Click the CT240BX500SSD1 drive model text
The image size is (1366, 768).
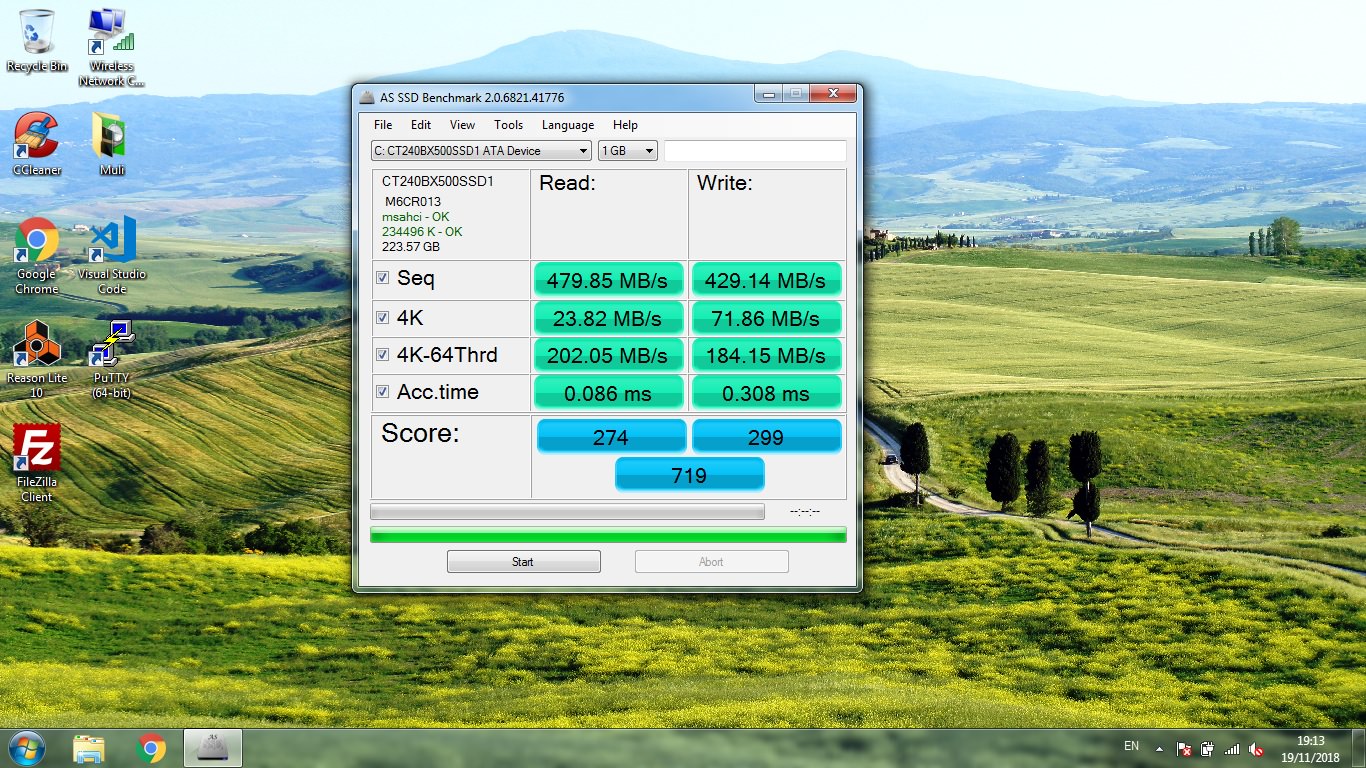(438, 182)
